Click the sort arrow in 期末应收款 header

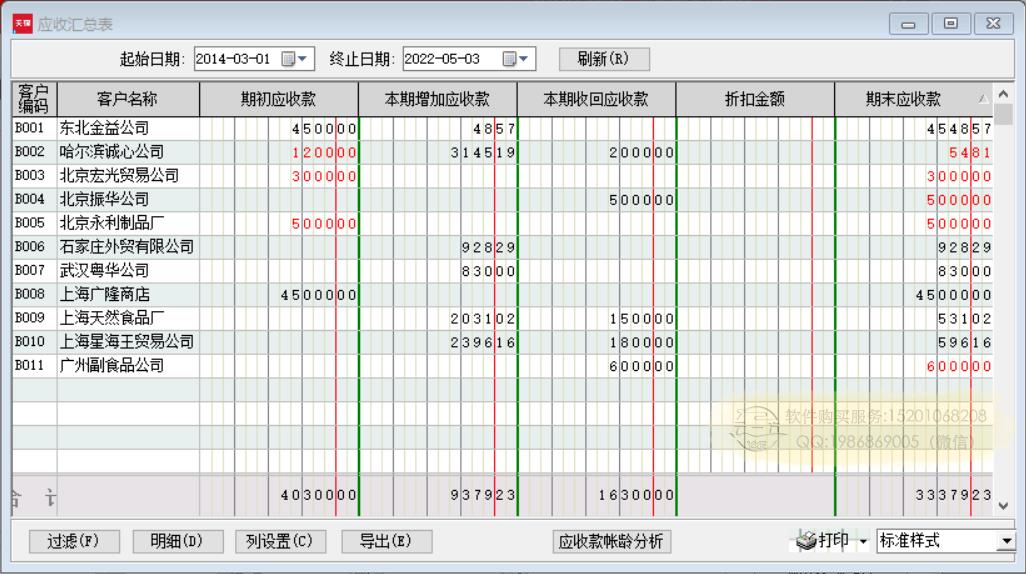point(983,99)
